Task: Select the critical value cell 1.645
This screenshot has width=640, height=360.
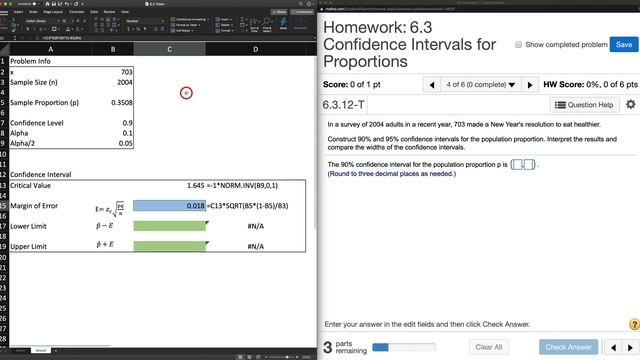Action: [169, 185]
